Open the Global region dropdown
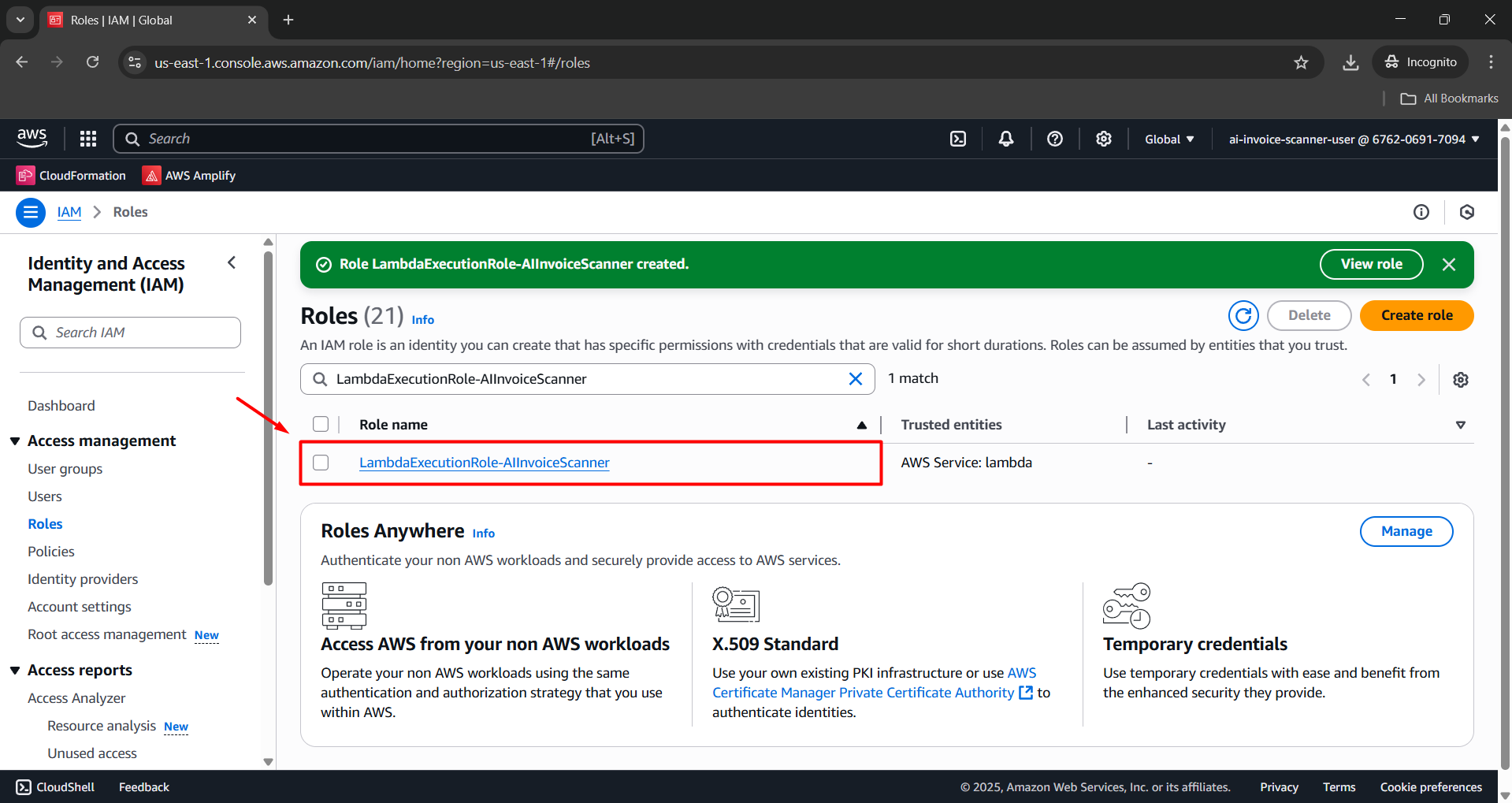The height and width of the screenshot is (803, 1512). pyautogui.click(x=1168, y=139)
